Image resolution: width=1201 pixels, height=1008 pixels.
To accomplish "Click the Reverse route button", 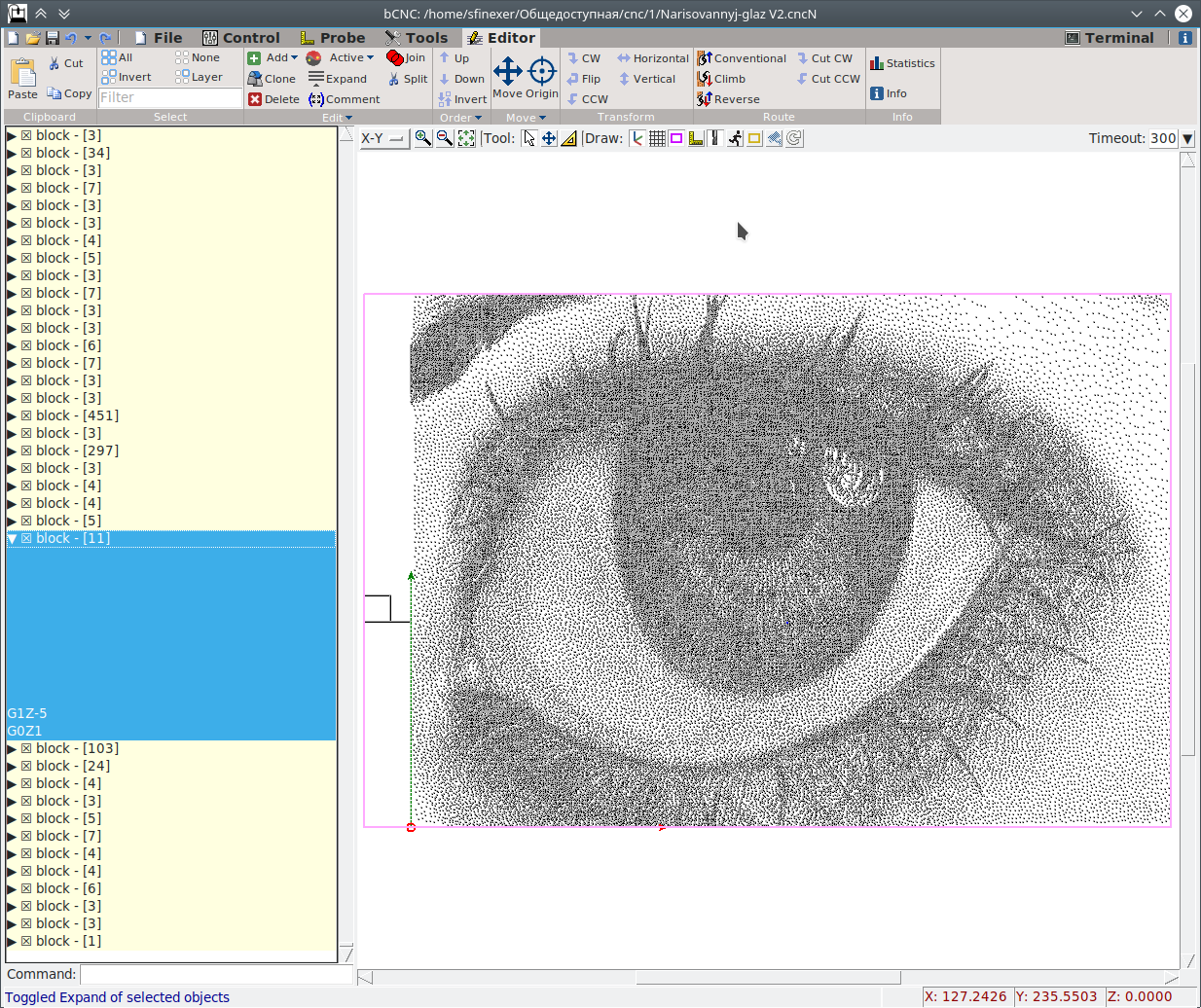I will point(728,99).
